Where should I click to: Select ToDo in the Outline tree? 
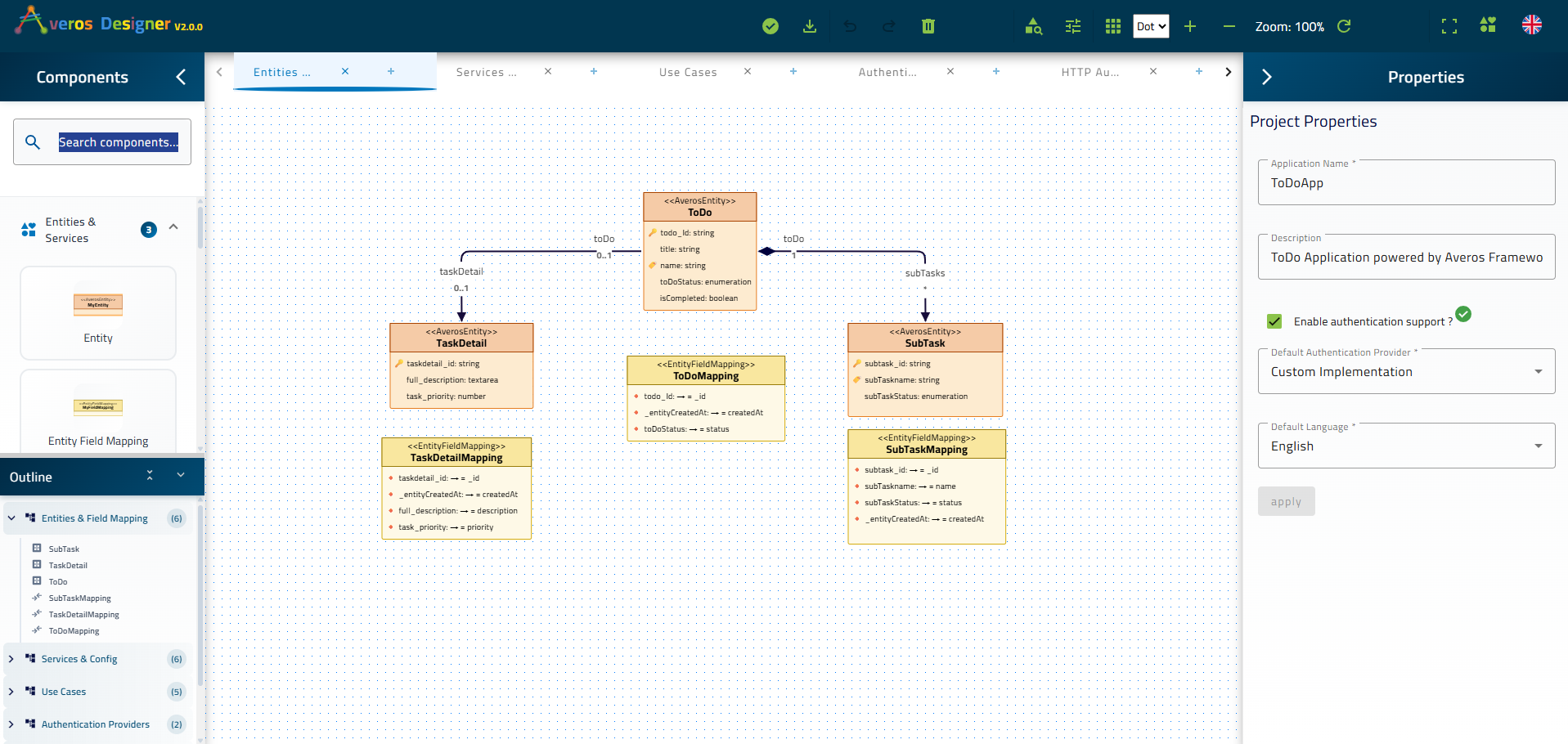point(58,582)
